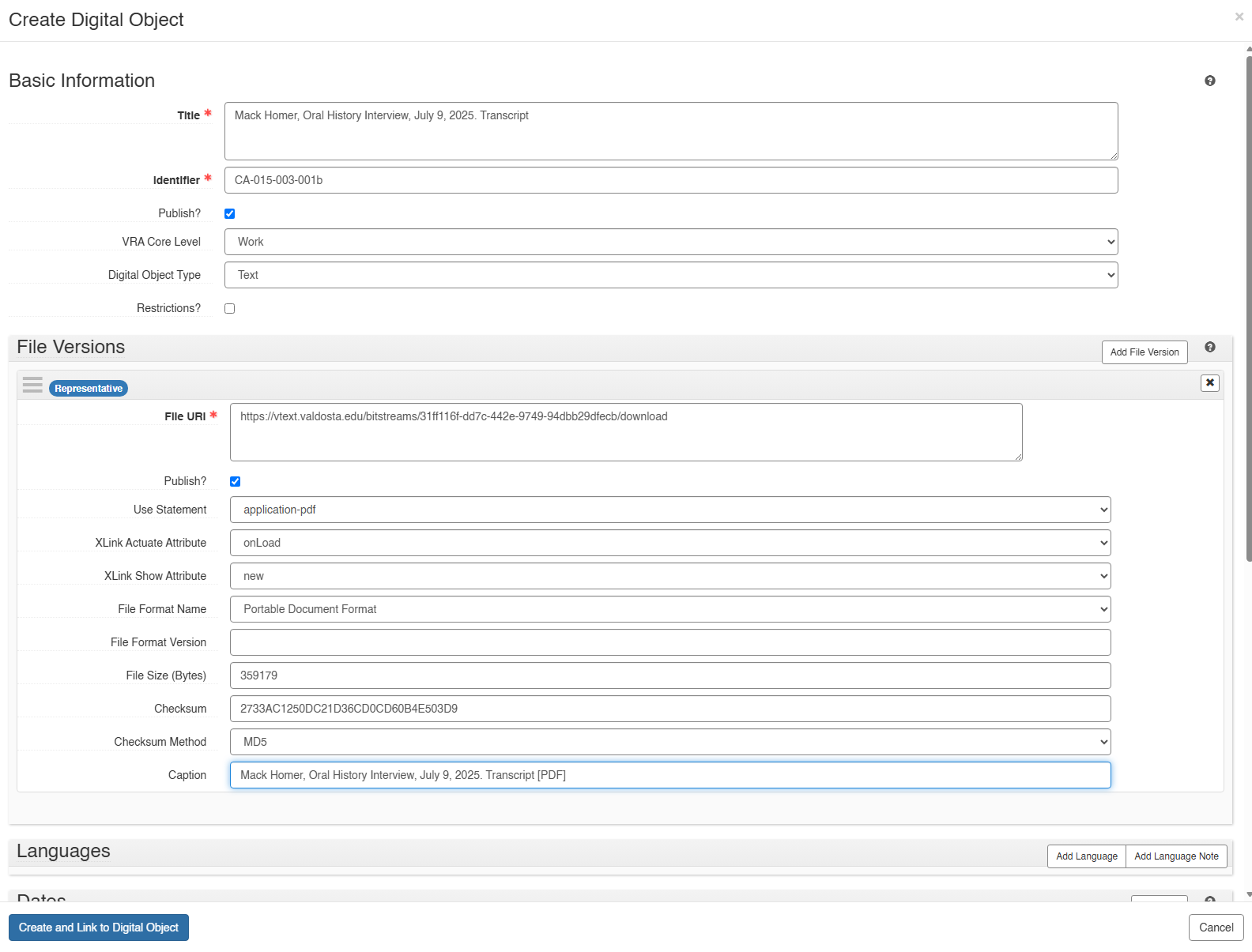Screen dimensions: 1252x952
Task: Click the Identifier input field
Action: pyautogui.click(x=671, y=180)
